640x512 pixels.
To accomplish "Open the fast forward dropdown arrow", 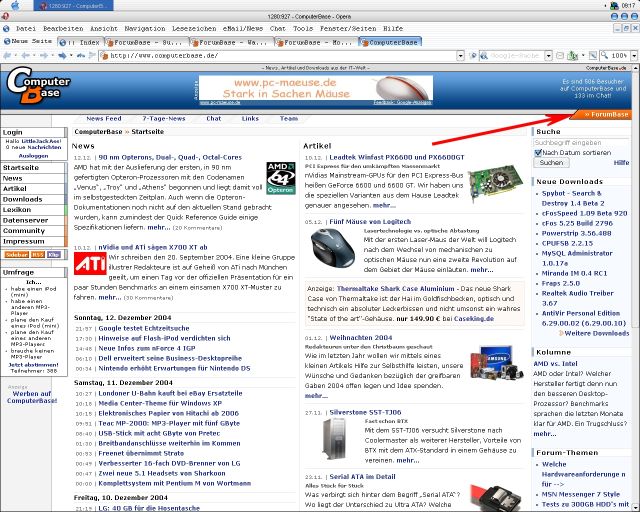I will [71, 56].
